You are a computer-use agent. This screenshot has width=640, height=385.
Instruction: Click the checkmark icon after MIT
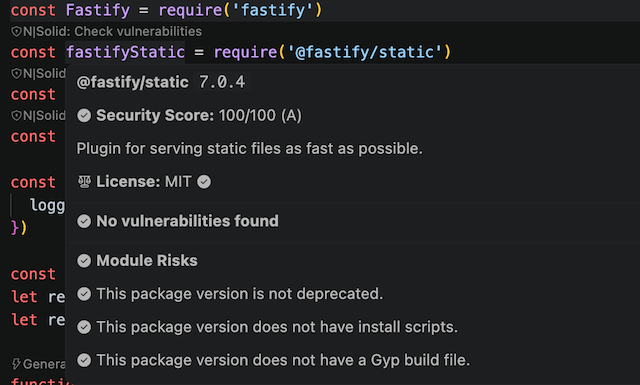[204, 182]
